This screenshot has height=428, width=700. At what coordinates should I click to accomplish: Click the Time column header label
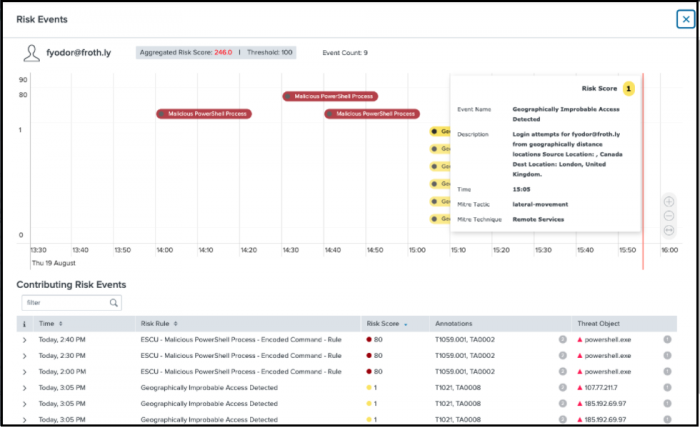[46, 324]
